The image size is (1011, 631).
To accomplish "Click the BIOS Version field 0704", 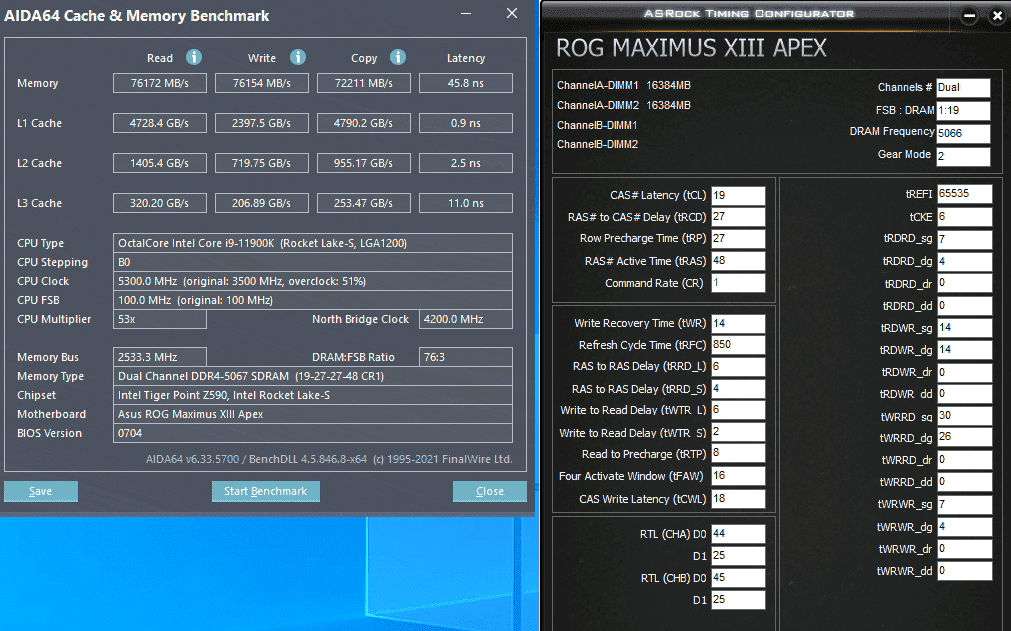I will 313,433.
